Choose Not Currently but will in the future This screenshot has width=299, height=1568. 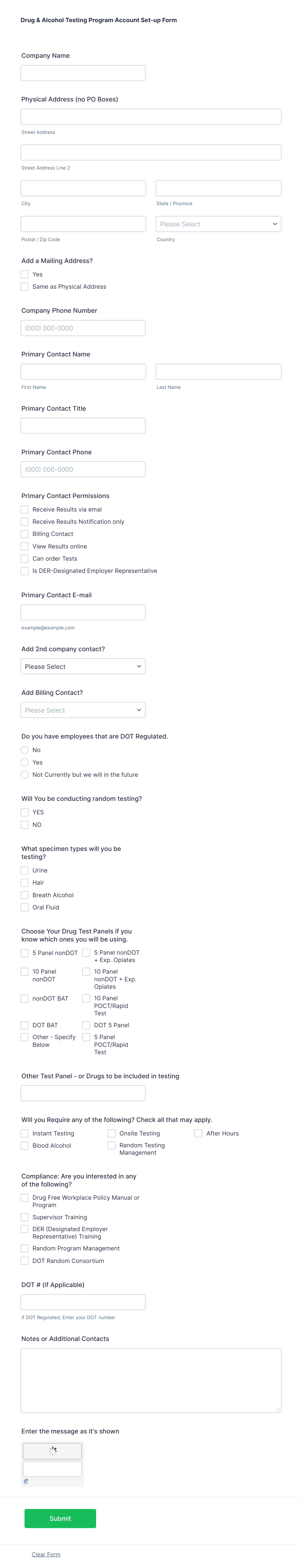[x=25, y=775]
